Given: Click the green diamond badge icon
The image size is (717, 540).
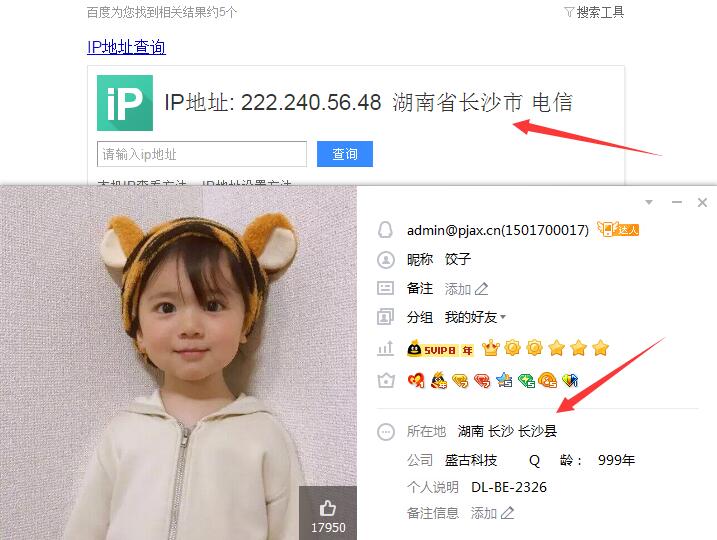Looking at the screenshot, I should (x=526, y=380).
